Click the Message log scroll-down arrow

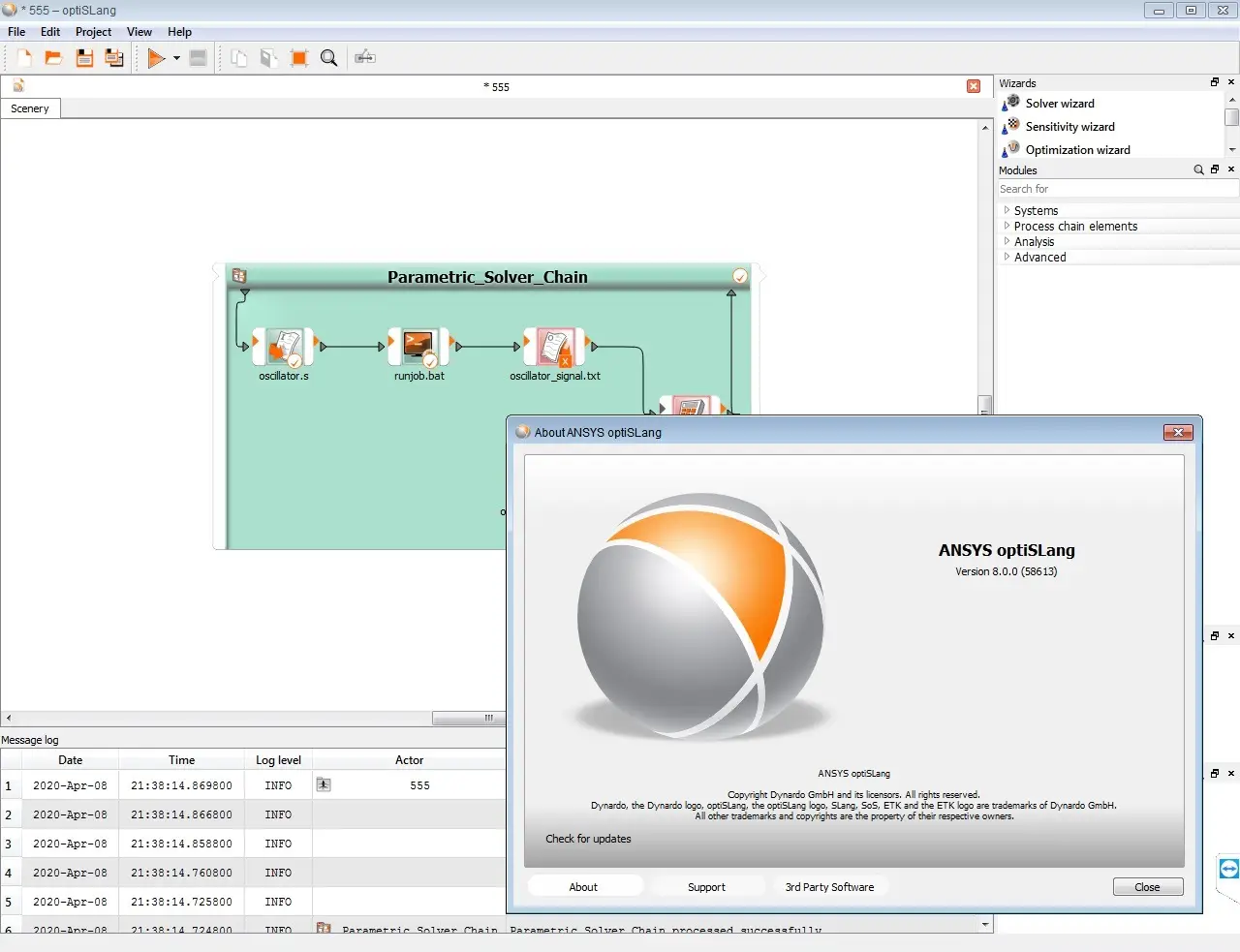pyautogui.click(x=985, y=925)
